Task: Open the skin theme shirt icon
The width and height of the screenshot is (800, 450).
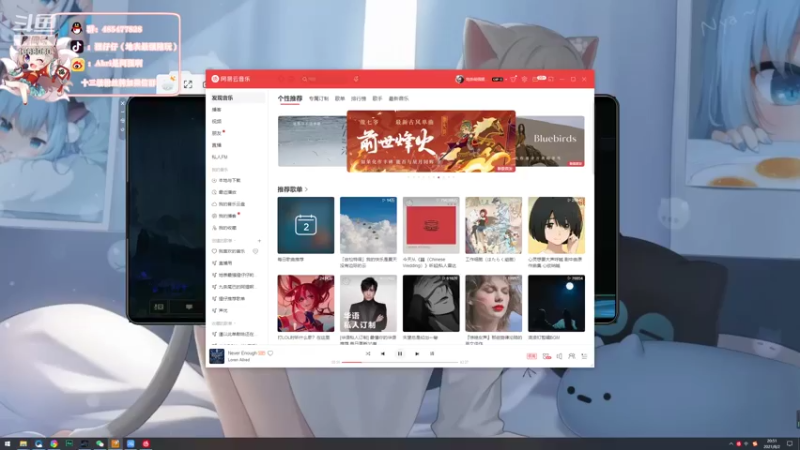Action: 514,79
